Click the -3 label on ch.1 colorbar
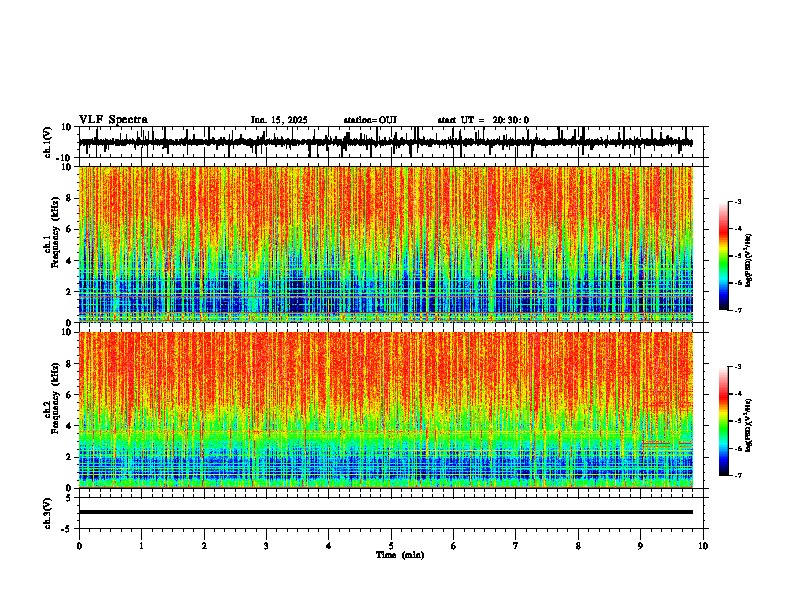792x612 pixels. [737, 202]
